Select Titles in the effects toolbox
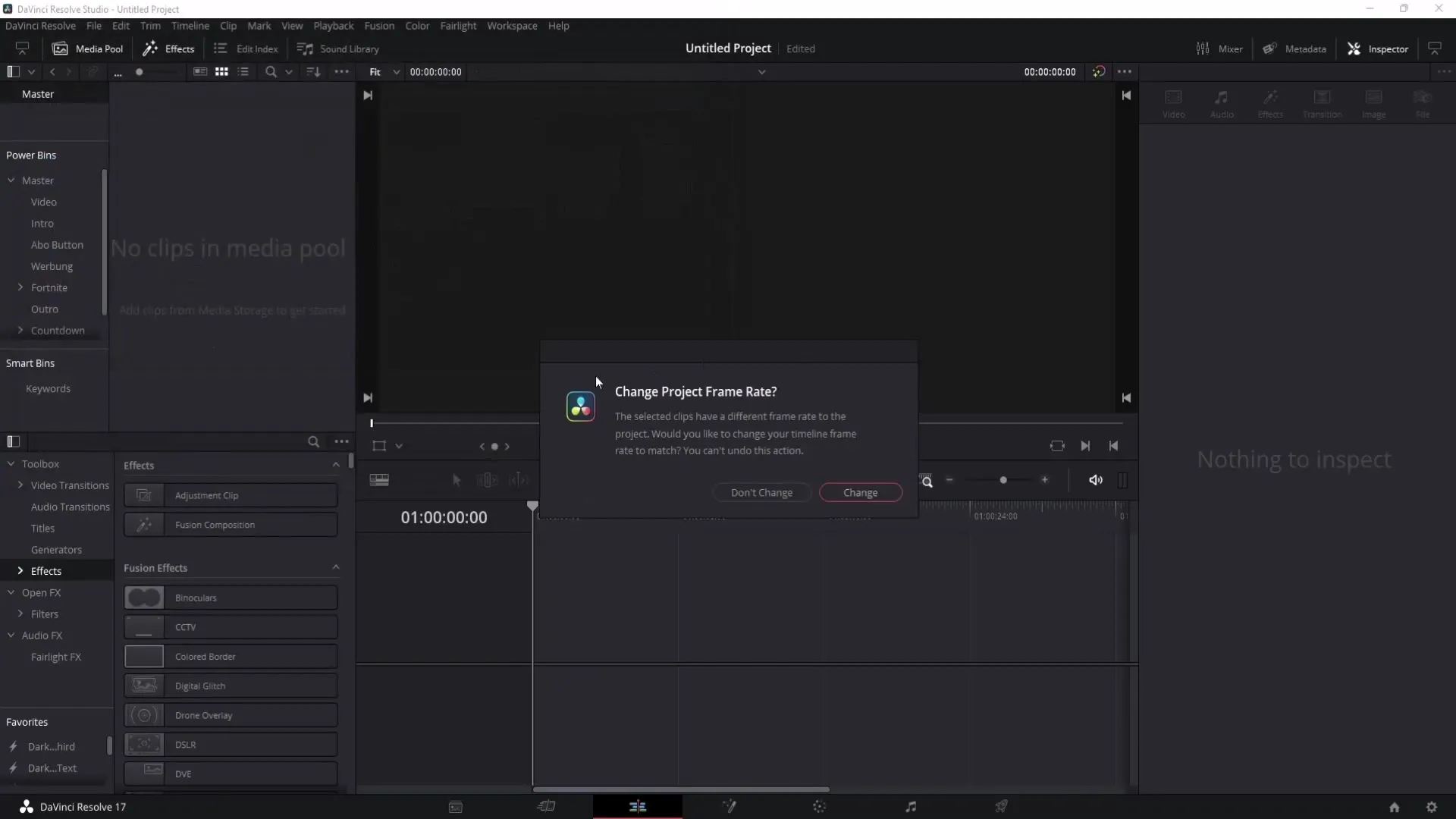 pyautogui.click(x=42, y=529)
